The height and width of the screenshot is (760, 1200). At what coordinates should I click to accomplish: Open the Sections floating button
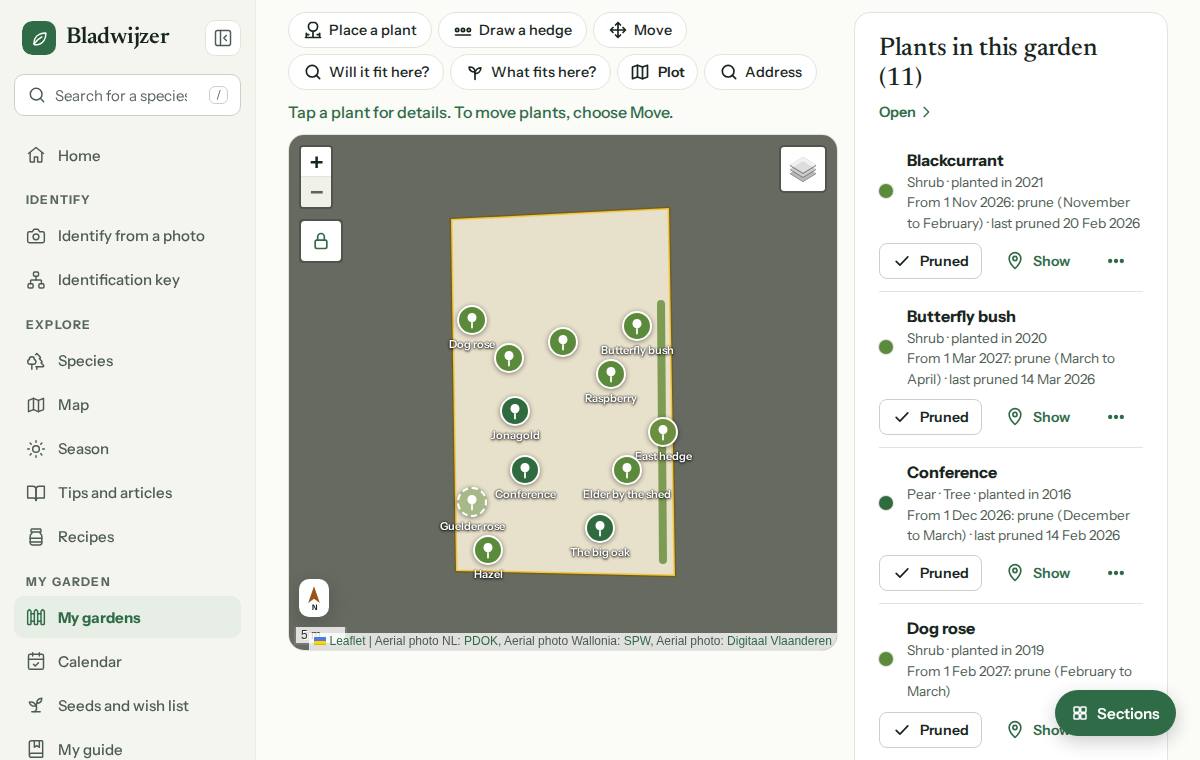point(1115,713)
